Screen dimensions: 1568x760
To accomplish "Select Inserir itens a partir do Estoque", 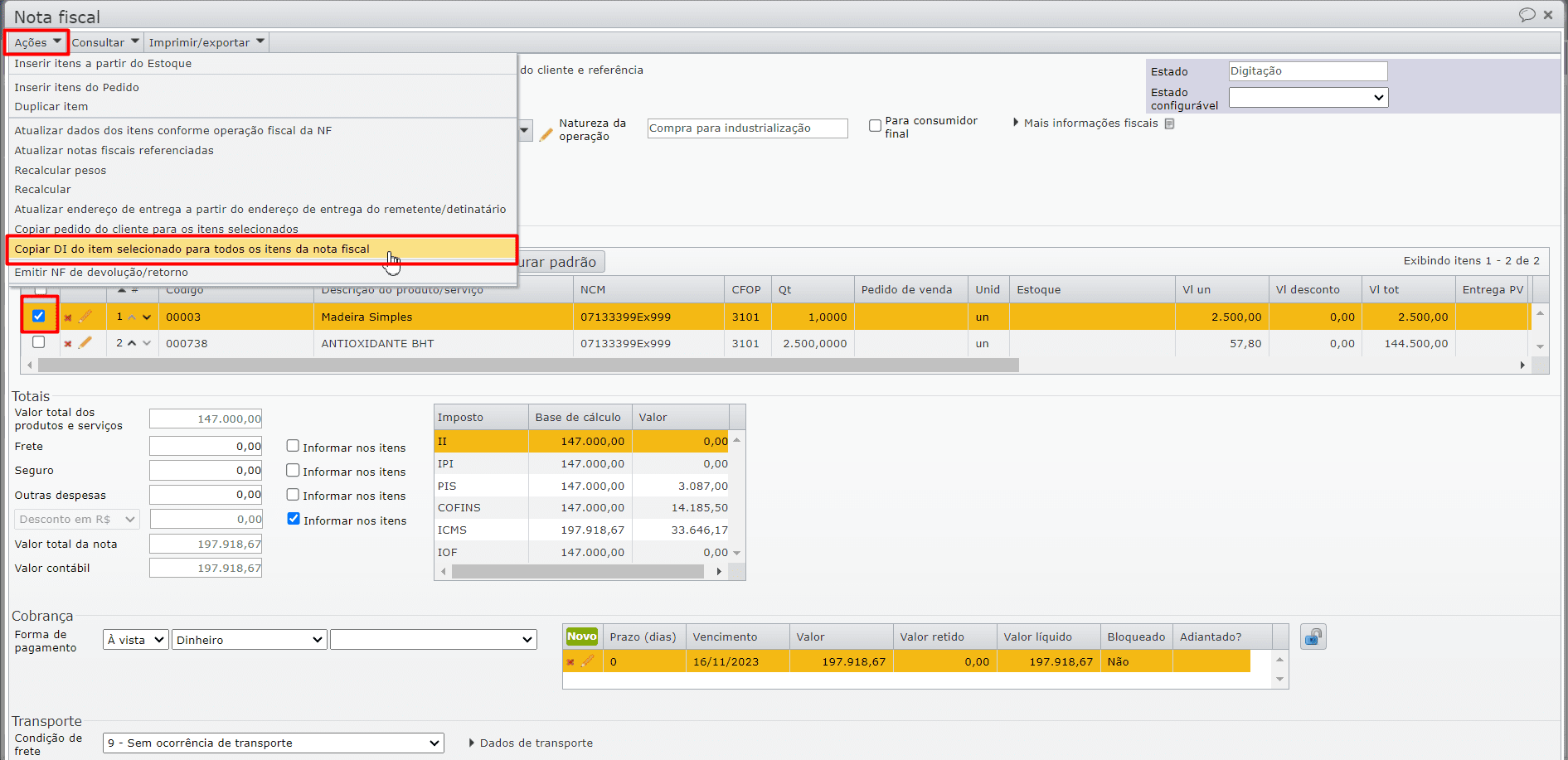I will pyautogui.click(x=103, y=64).
